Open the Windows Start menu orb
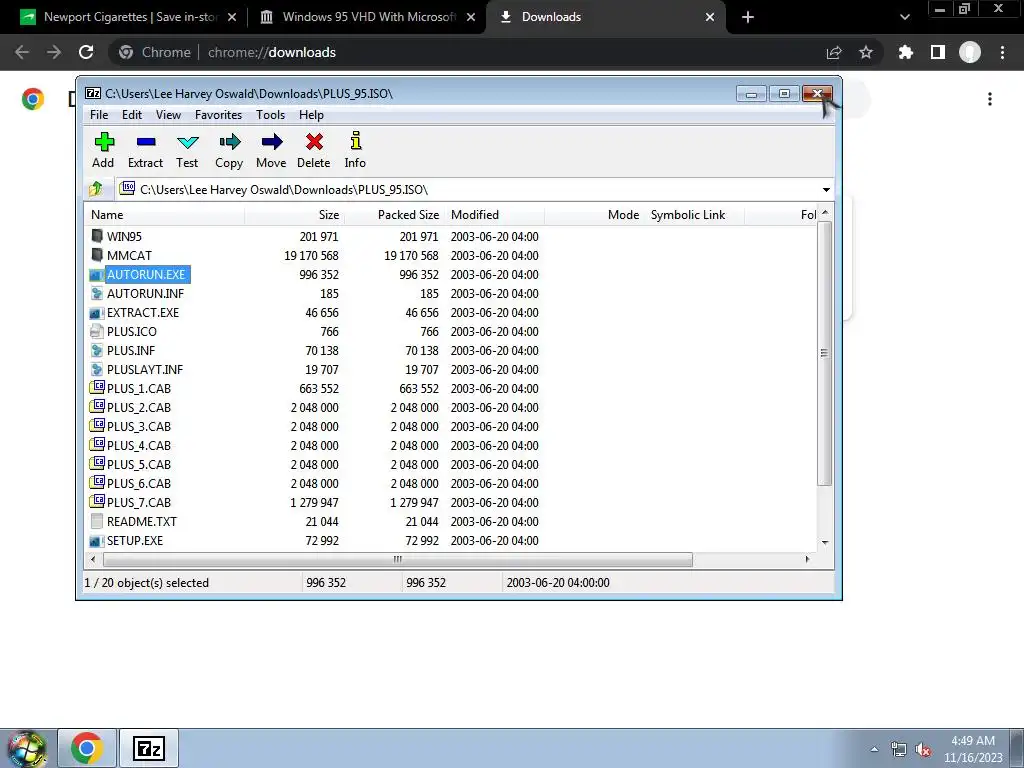Screen dimensions: 1024x768 (27, 749)
